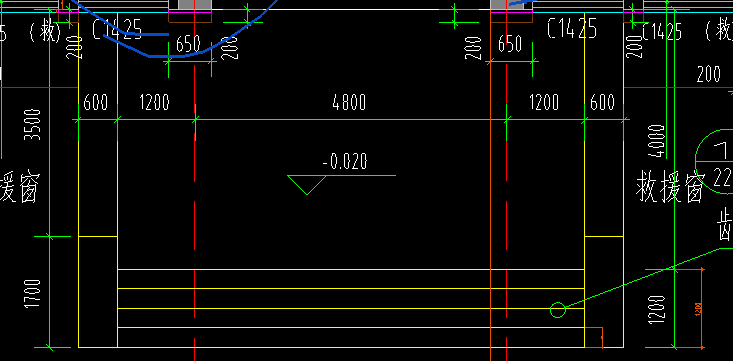Select the 650 text near right red axis

[x=510, y=44]
